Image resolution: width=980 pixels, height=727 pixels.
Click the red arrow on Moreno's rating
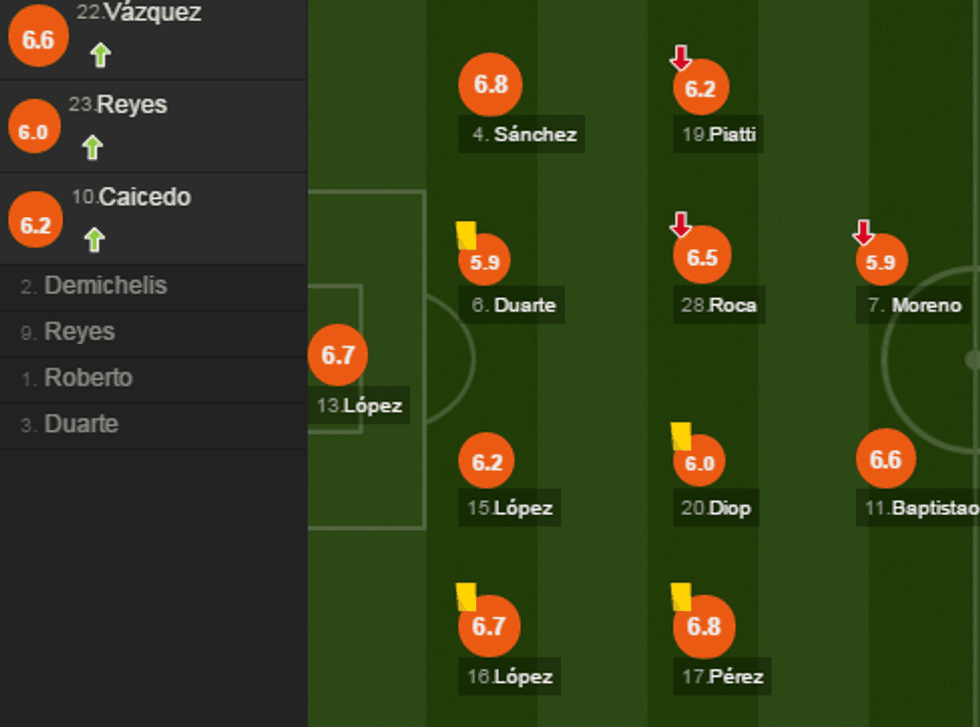pos(862,233)
